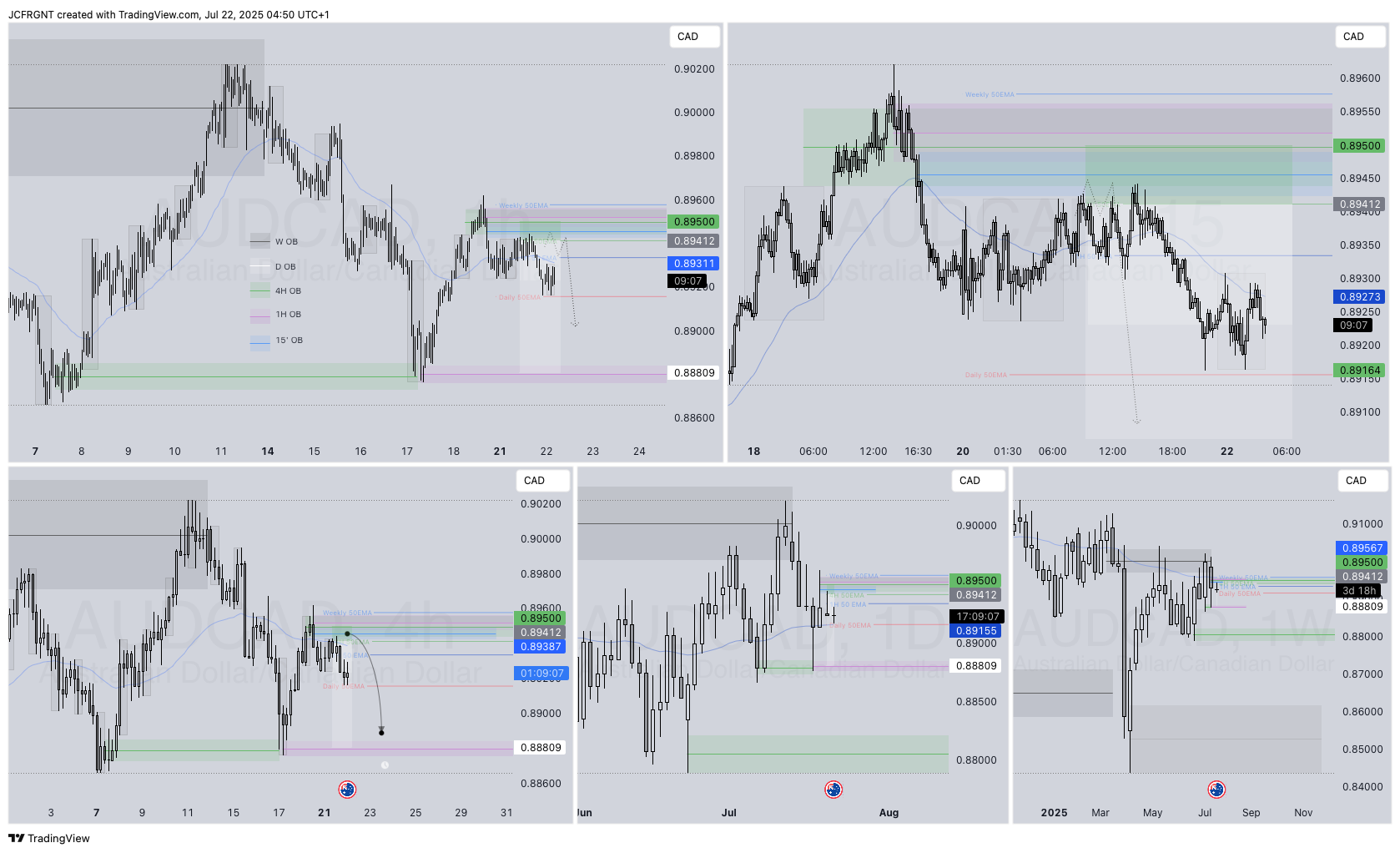Viewport: 1400px width, 853px height.
Task: Click 0.88809 price label on 1D chart
Action: coord(975,666)
